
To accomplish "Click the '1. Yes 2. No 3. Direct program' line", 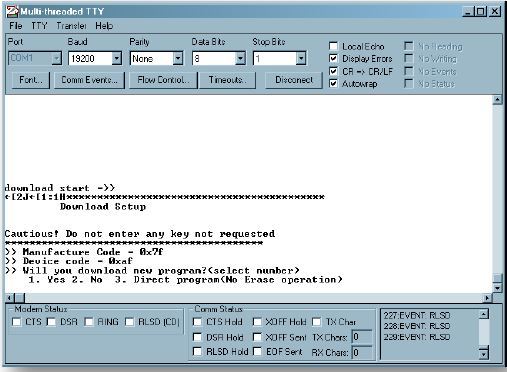I will click(x=186, y=280).
